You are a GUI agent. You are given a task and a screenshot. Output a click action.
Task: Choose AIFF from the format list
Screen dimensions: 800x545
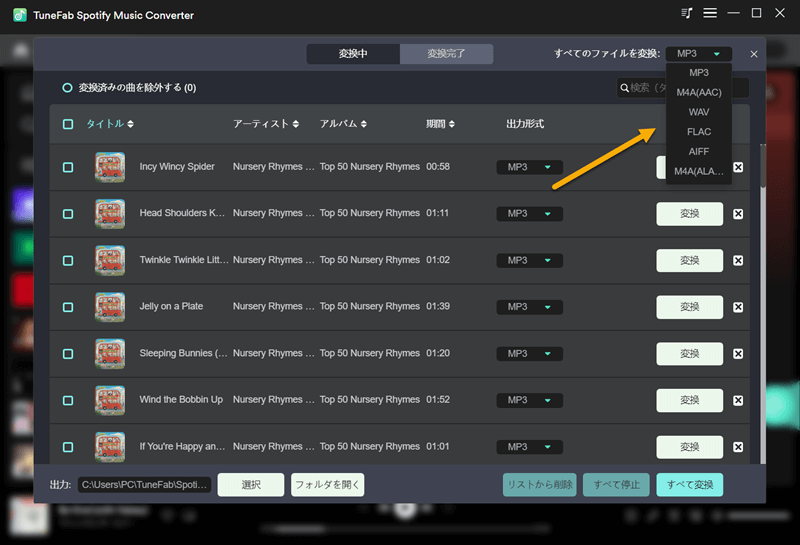point(698,152)
